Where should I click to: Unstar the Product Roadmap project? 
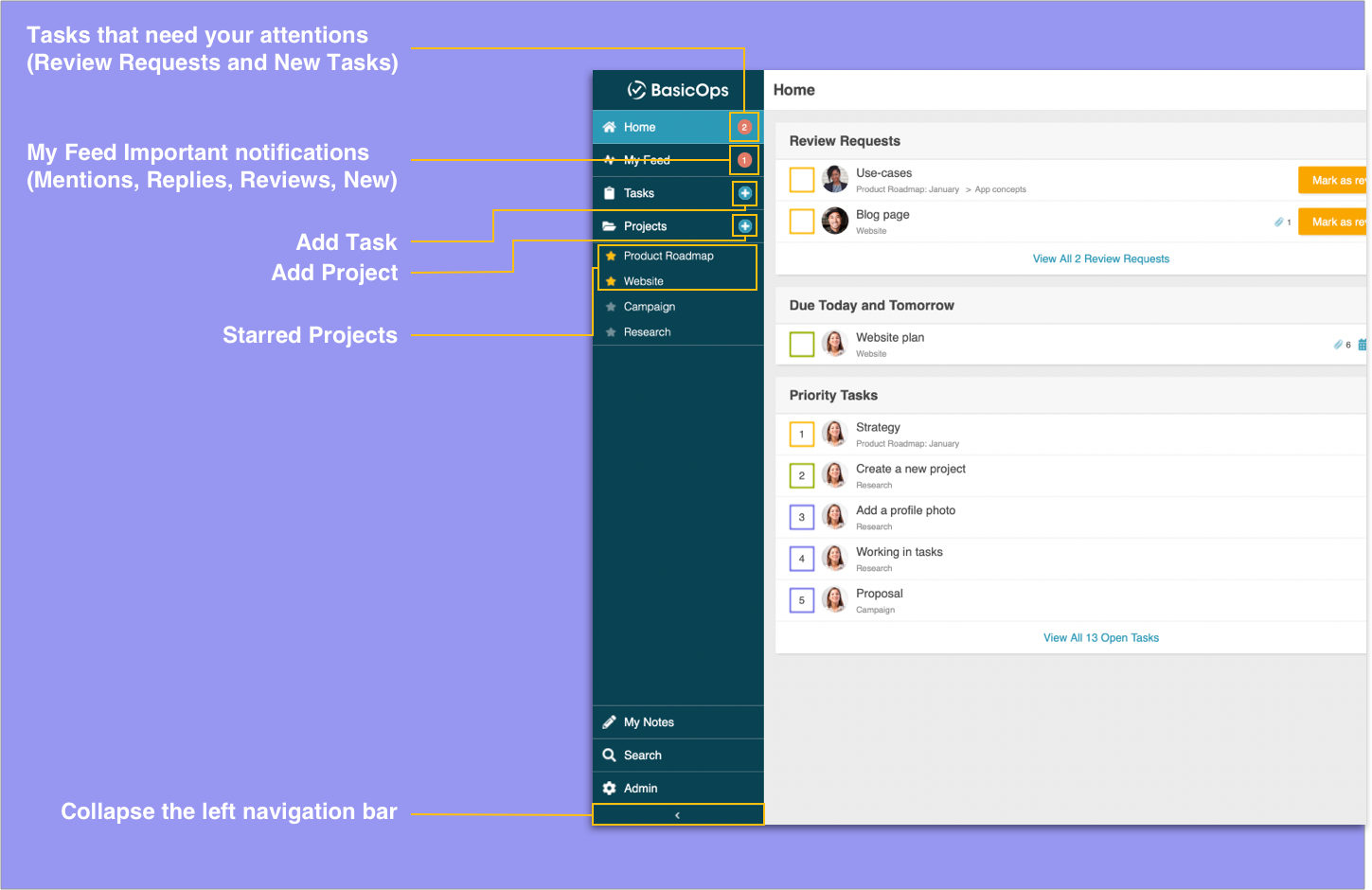611,256
